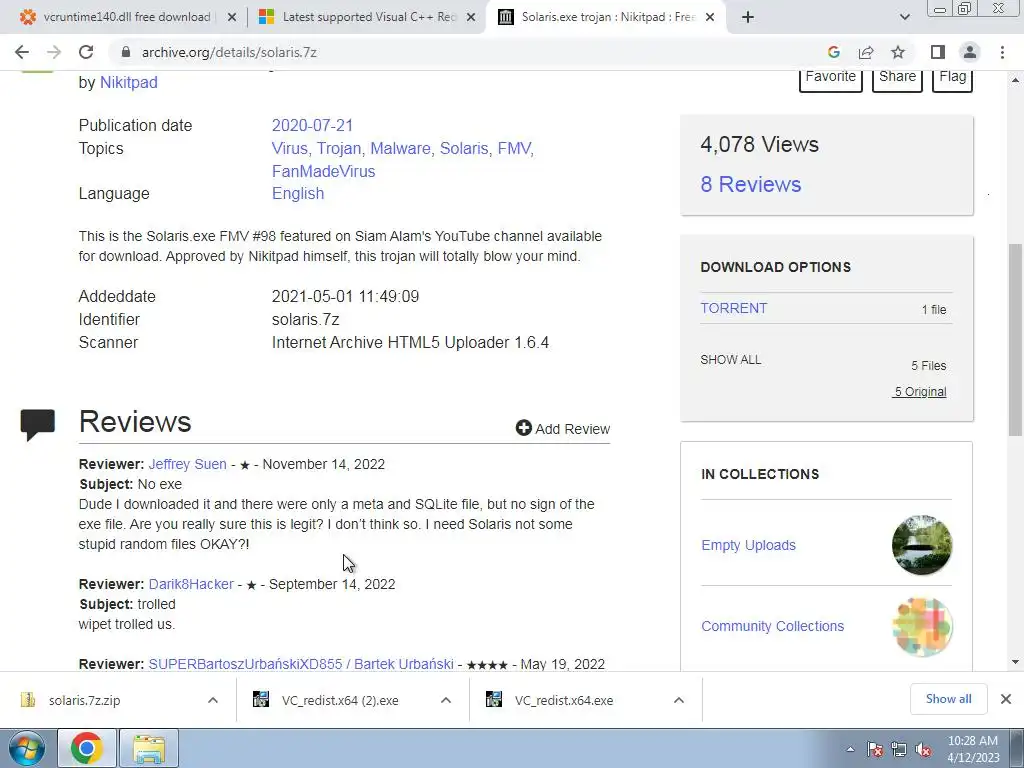Click the Google icon in address bar
Viewport: 1024px width, 768px height.
[x=833, y=52]
